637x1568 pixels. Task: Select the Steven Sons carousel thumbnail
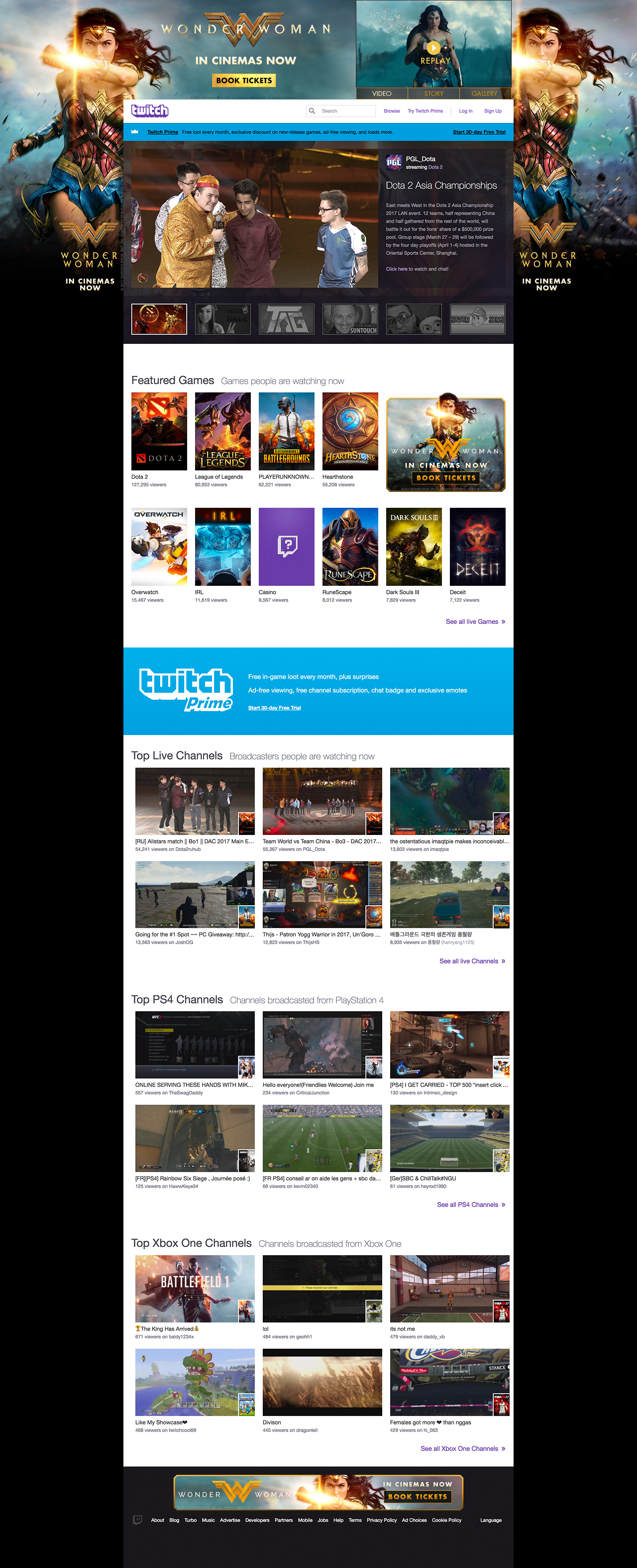tap(477, 319)
